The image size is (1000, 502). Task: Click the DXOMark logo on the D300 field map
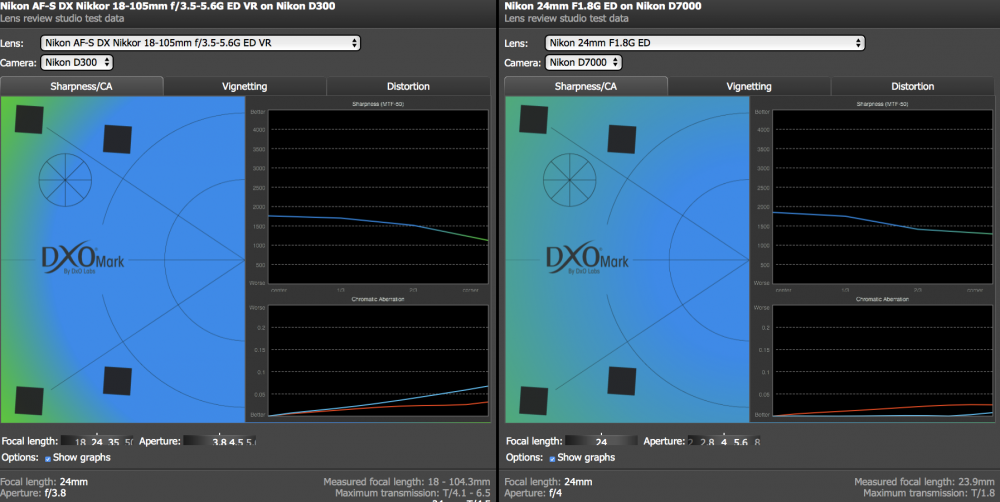pos(83,260)
